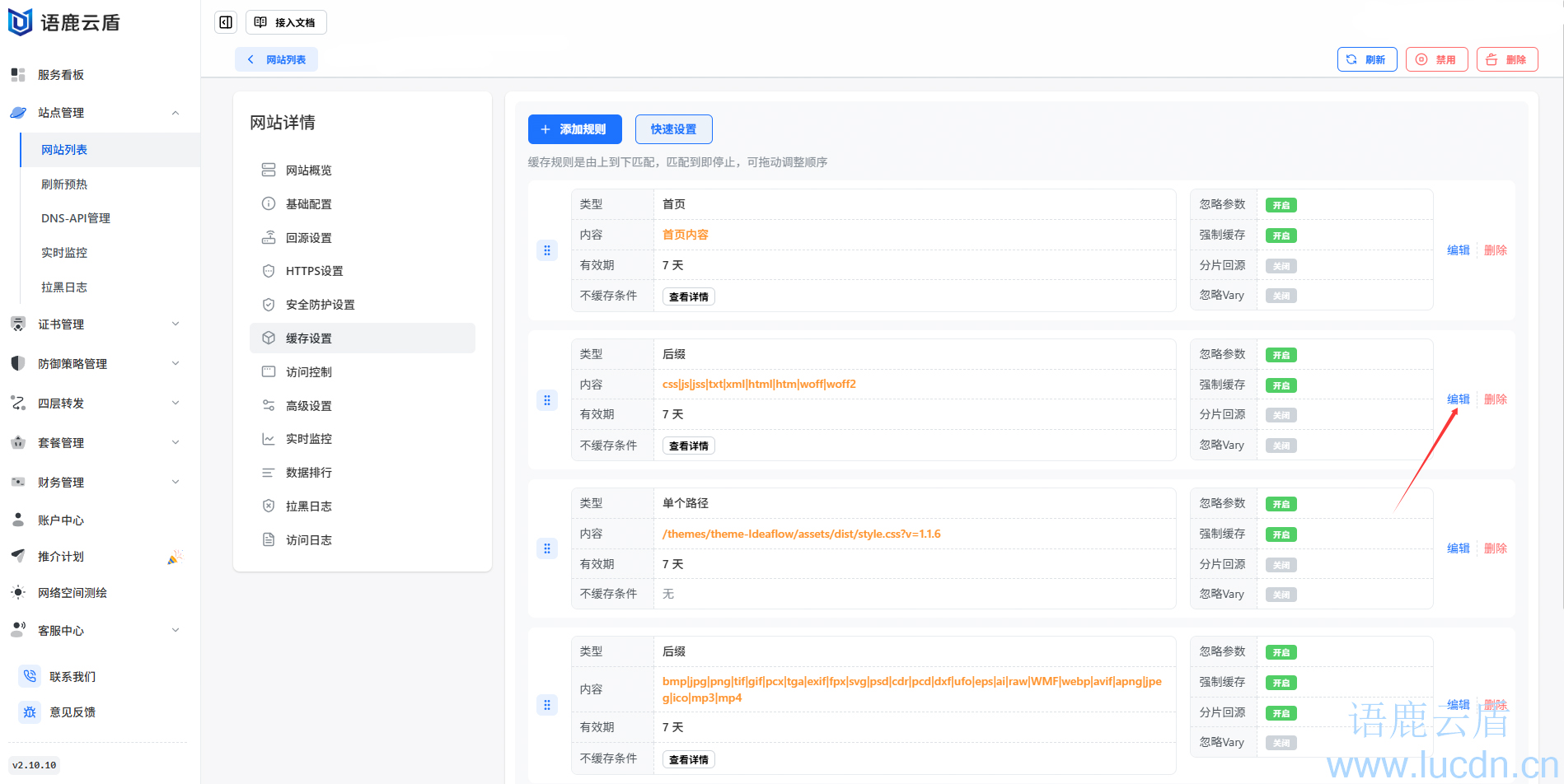Click the 添加规则 button

[574, 129]
